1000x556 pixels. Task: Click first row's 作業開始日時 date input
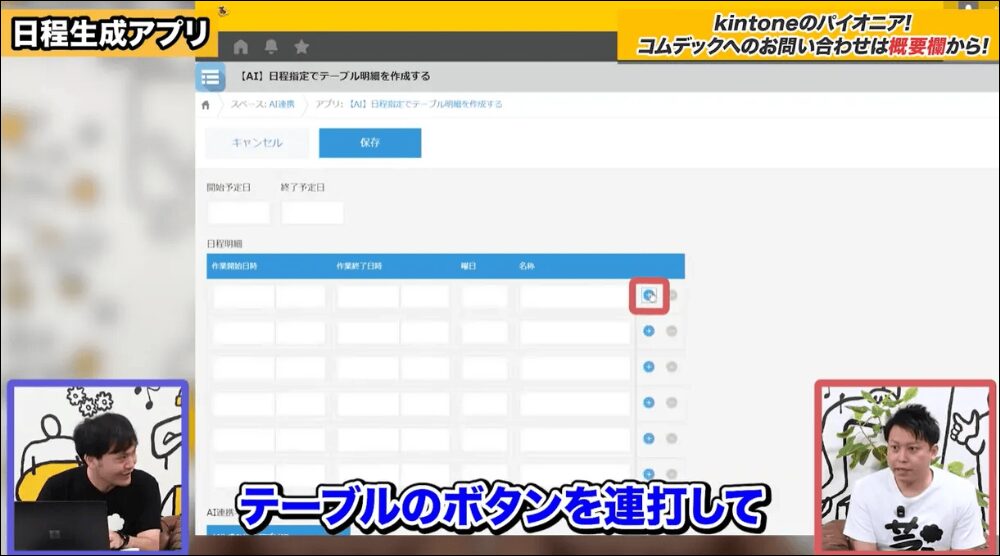pyautogui.click(x=244, y=297)
